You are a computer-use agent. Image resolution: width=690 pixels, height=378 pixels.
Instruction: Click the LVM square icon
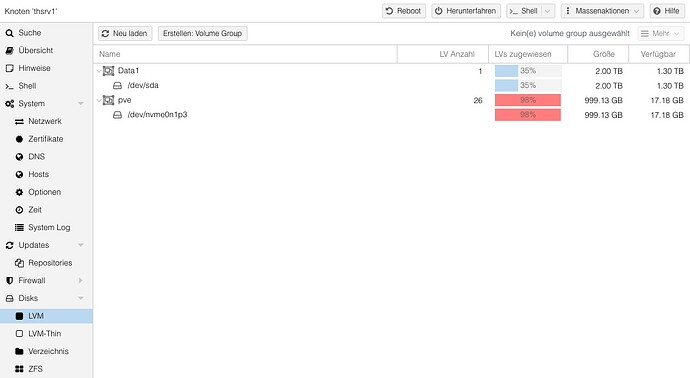(19, 316)
